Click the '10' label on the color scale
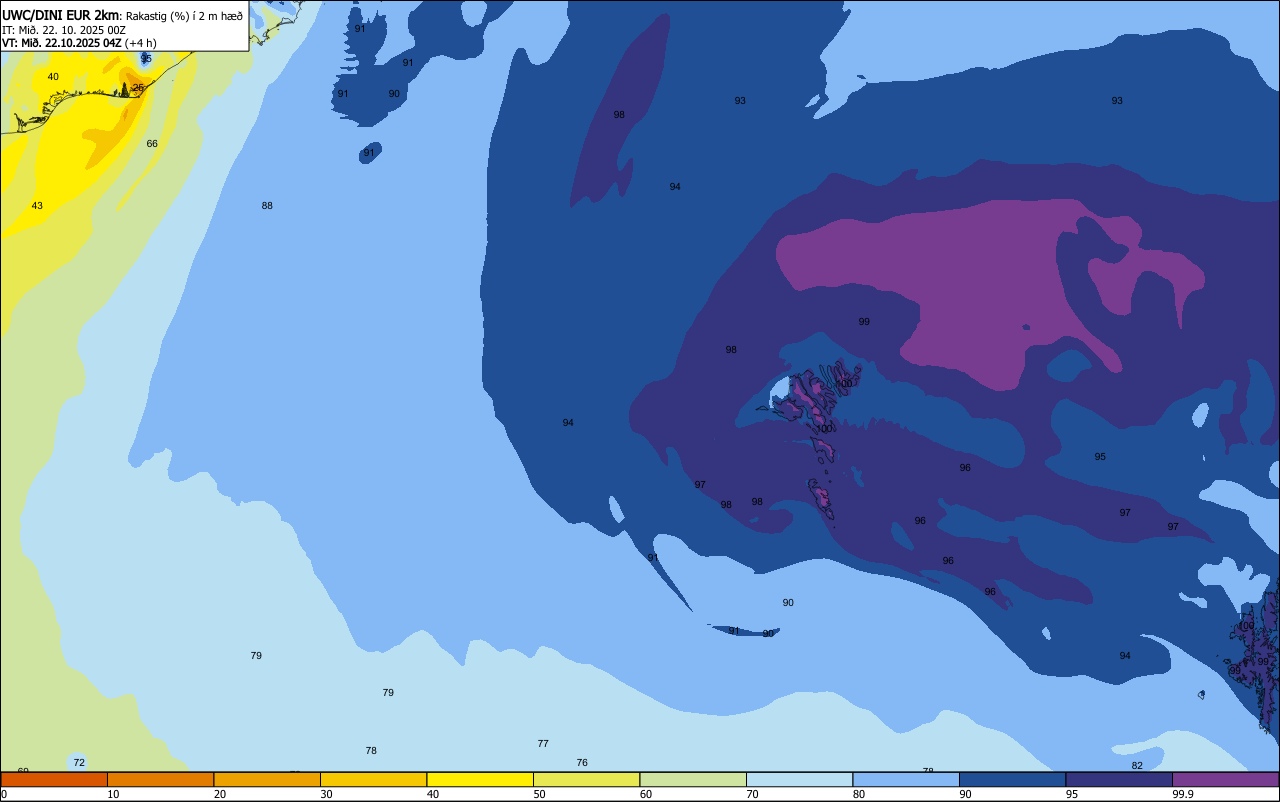The height and width of the screenshot is (802, 1280). 113,794
